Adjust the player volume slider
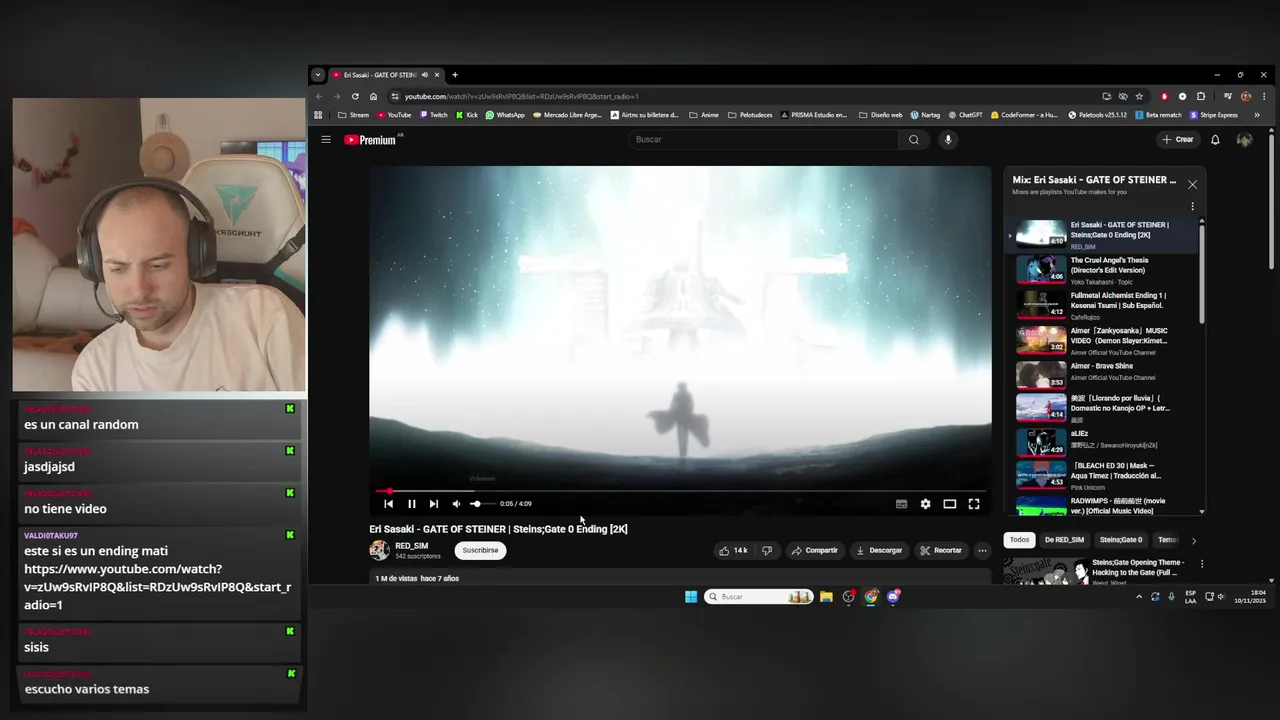 click(481, 504)
